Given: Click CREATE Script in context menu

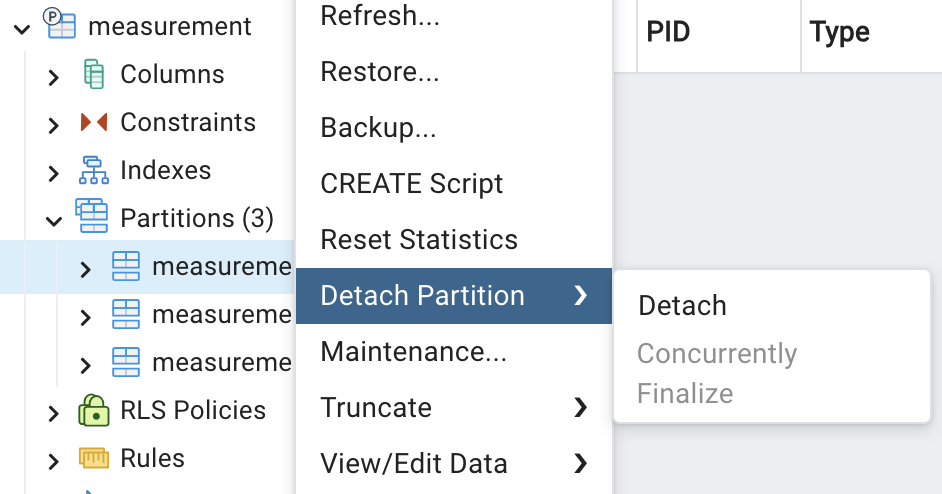Looking at the screenshot, I should pyautogui.click(x=411, y=184).
